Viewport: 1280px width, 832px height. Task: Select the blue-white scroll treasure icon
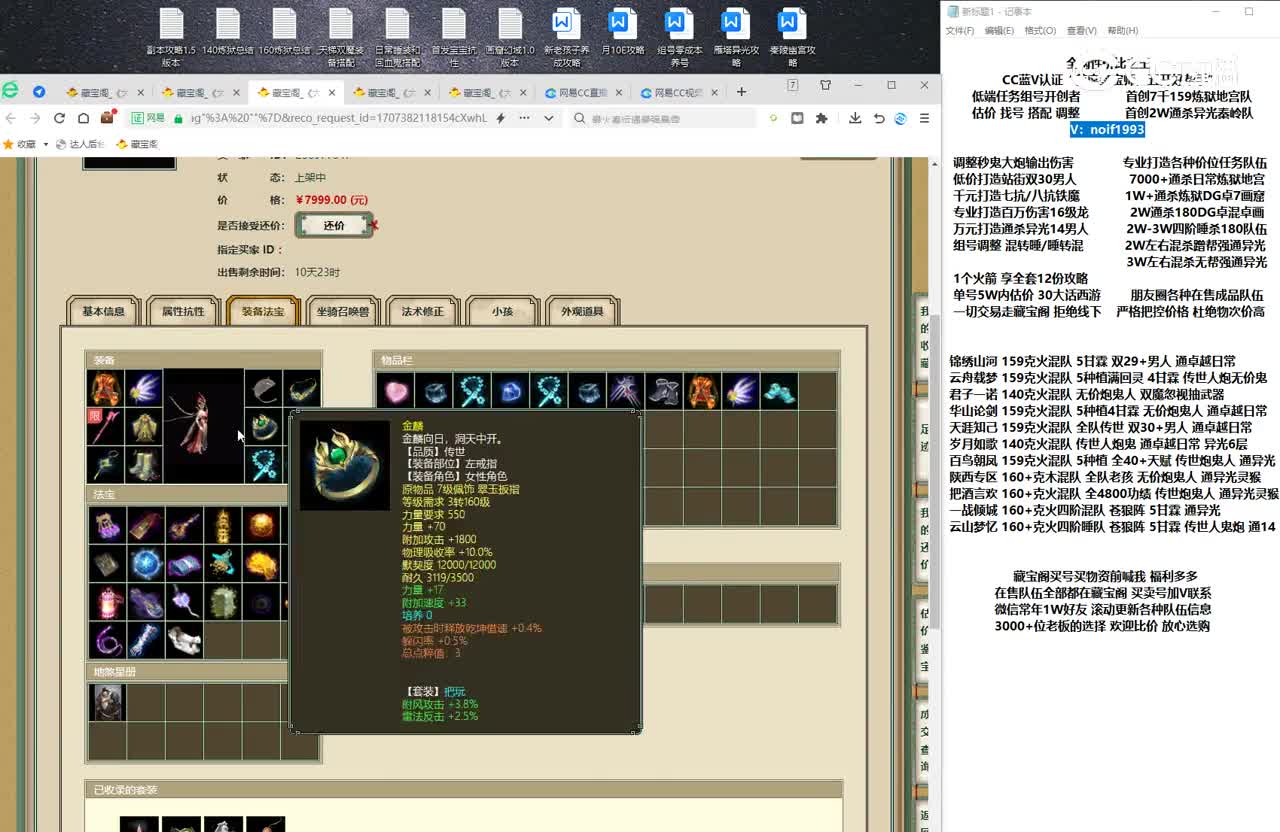146,640
